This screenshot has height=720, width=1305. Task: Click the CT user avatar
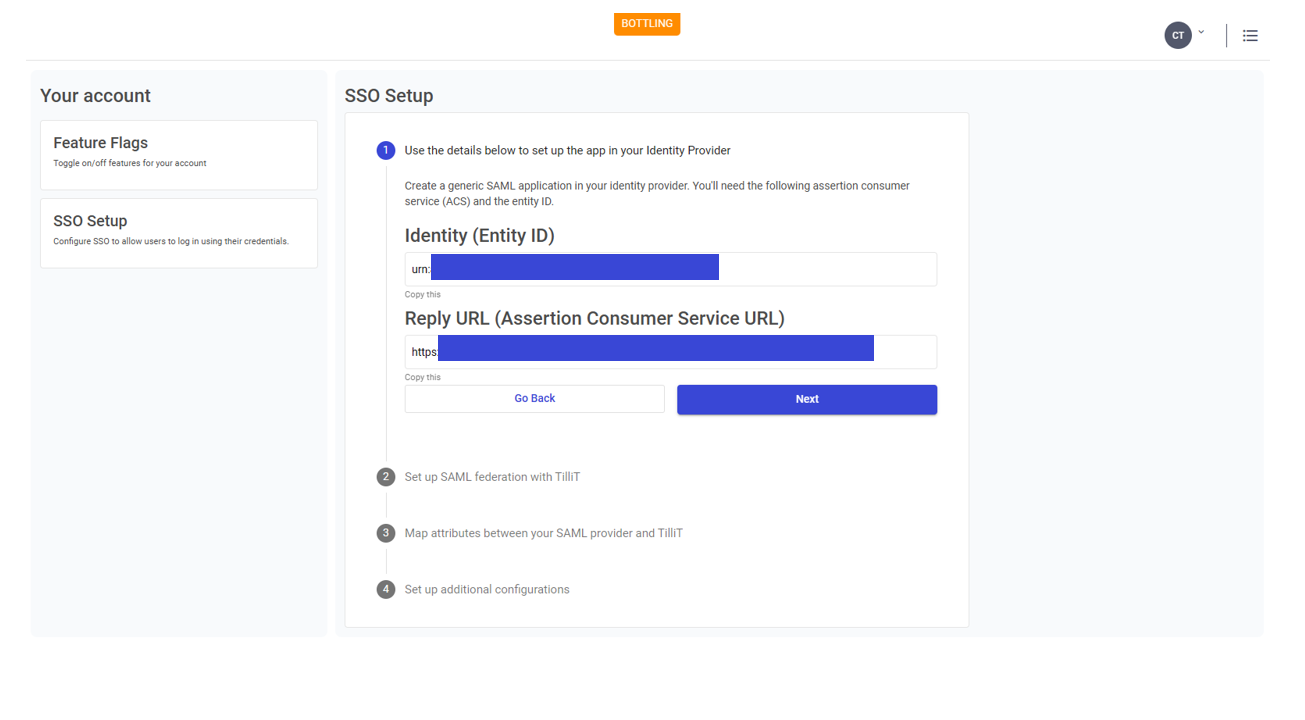pos(1178,36)
